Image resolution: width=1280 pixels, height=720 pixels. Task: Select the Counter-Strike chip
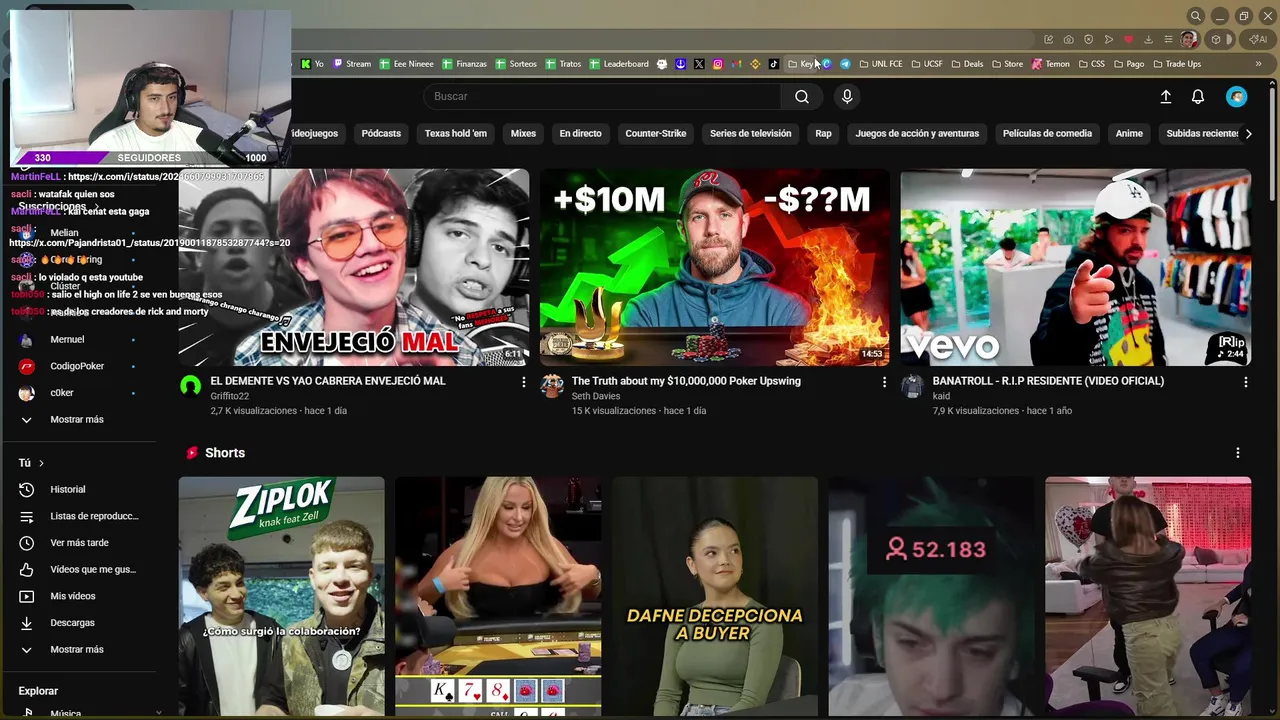pyautogui.click(x=656, y=133)
